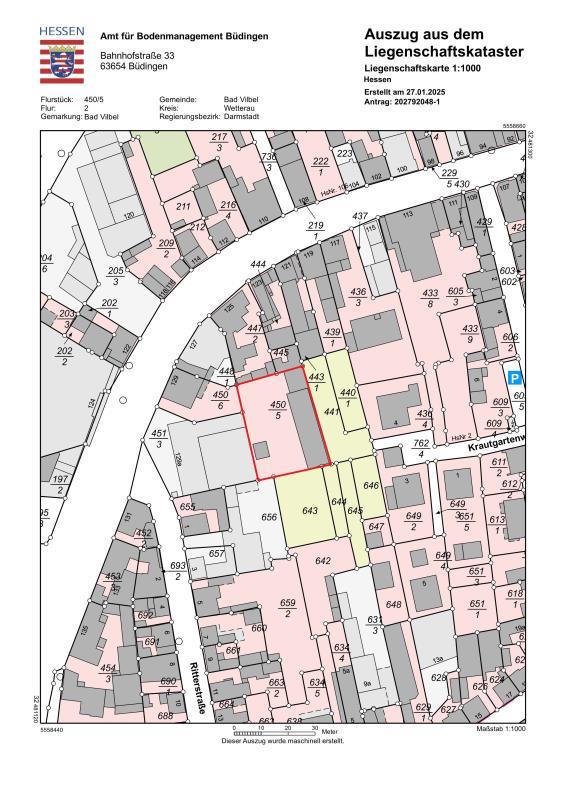This screenshot has height=800, width=566.
Task: Click parcel 642 in the map
Action: [323, 561]
